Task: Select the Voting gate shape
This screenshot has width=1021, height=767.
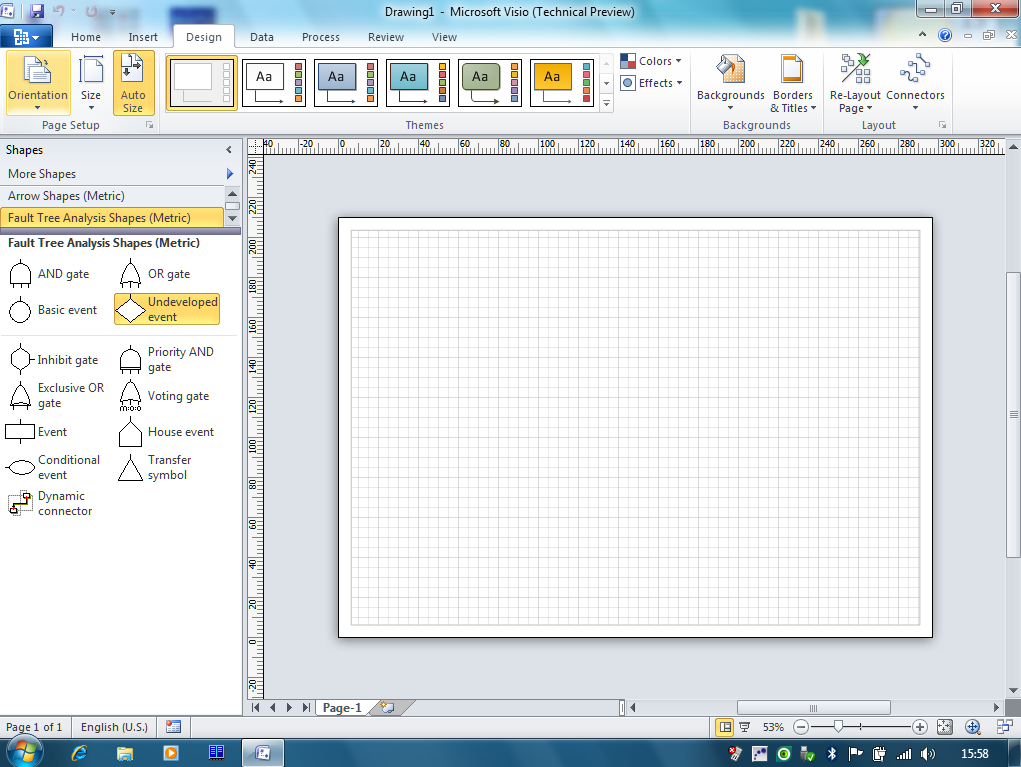Action: pos(164,396)
